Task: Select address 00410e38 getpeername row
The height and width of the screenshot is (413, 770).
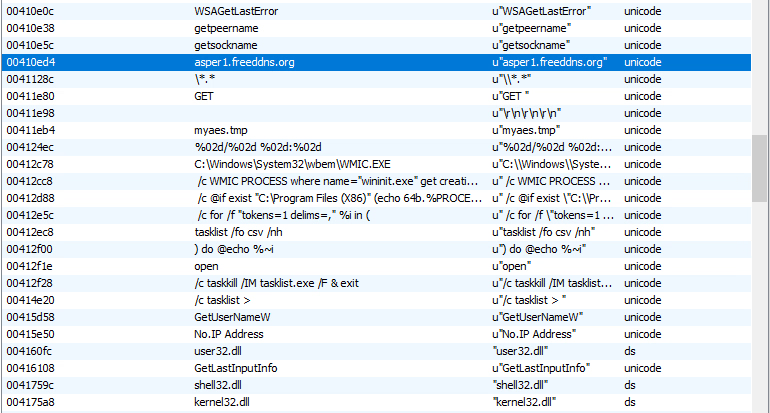Action: tap(376, 28)
